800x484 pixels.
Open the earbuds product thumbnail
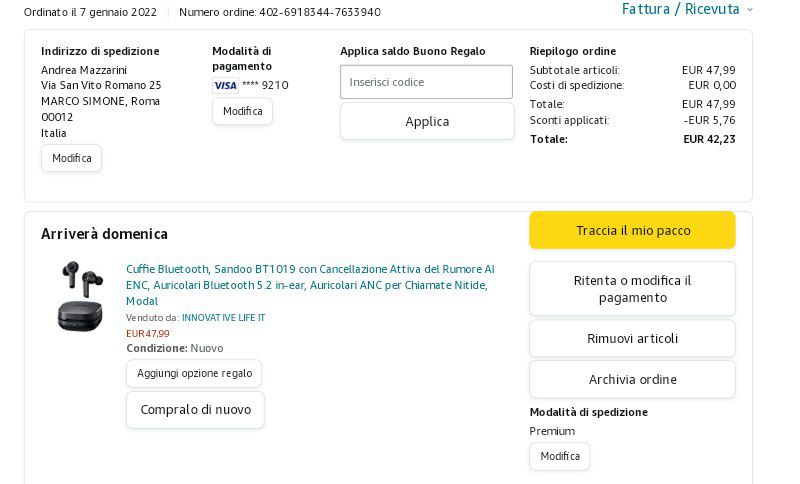click(80, 296)
